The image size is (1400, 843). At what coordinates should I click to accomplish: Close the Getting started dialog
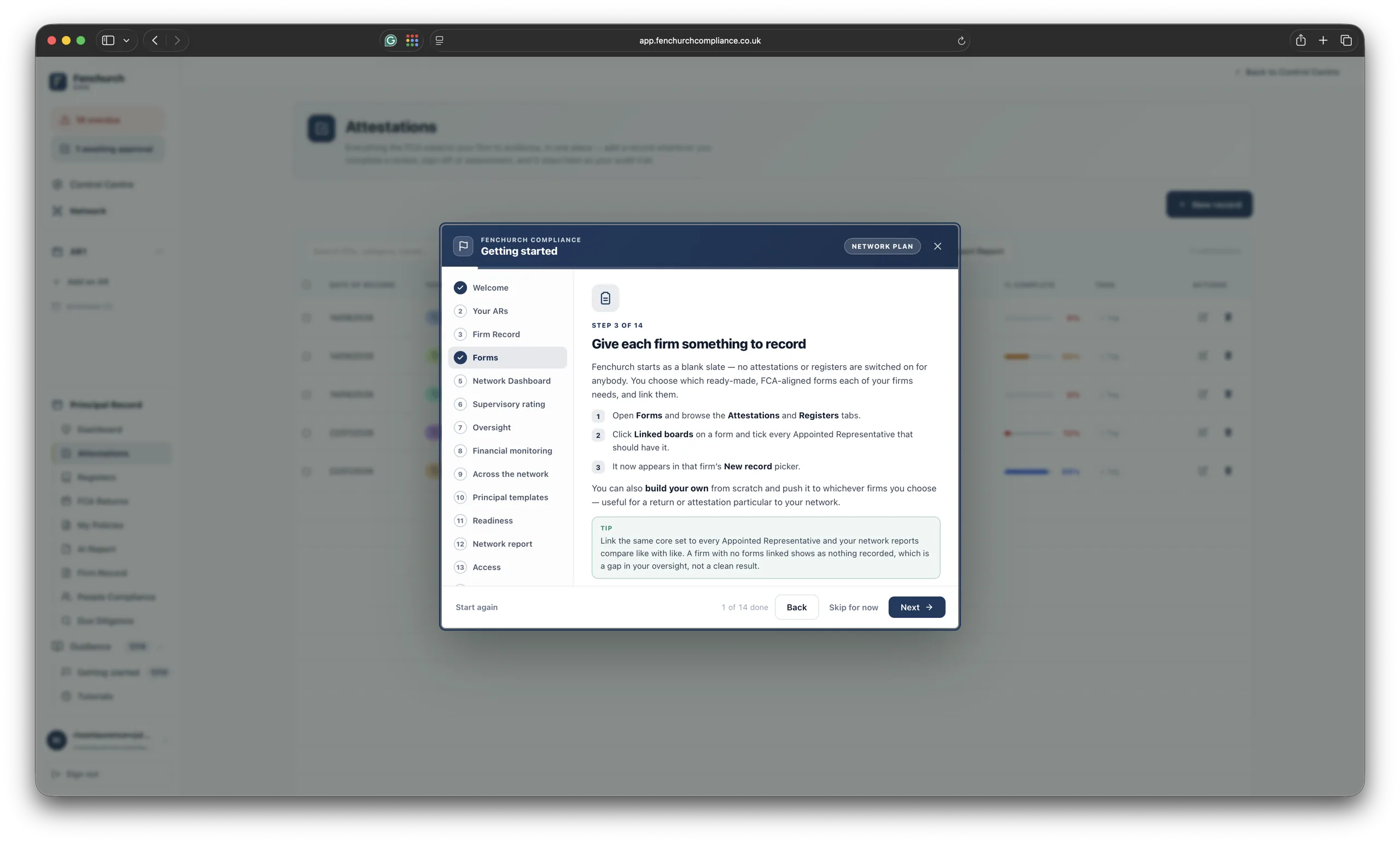tap(937, 246)
